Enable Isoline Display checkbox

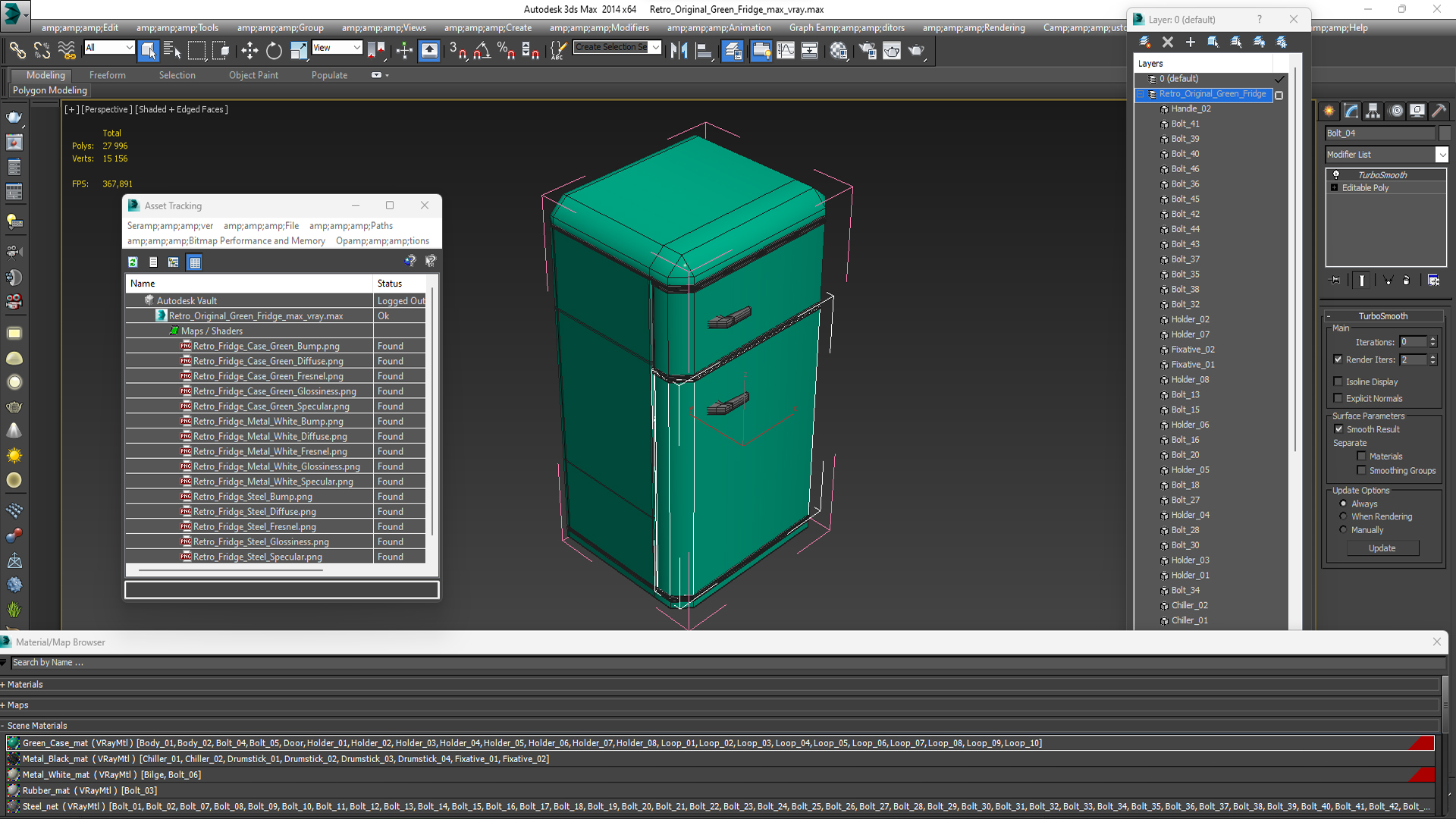[x=1338, y=381]
